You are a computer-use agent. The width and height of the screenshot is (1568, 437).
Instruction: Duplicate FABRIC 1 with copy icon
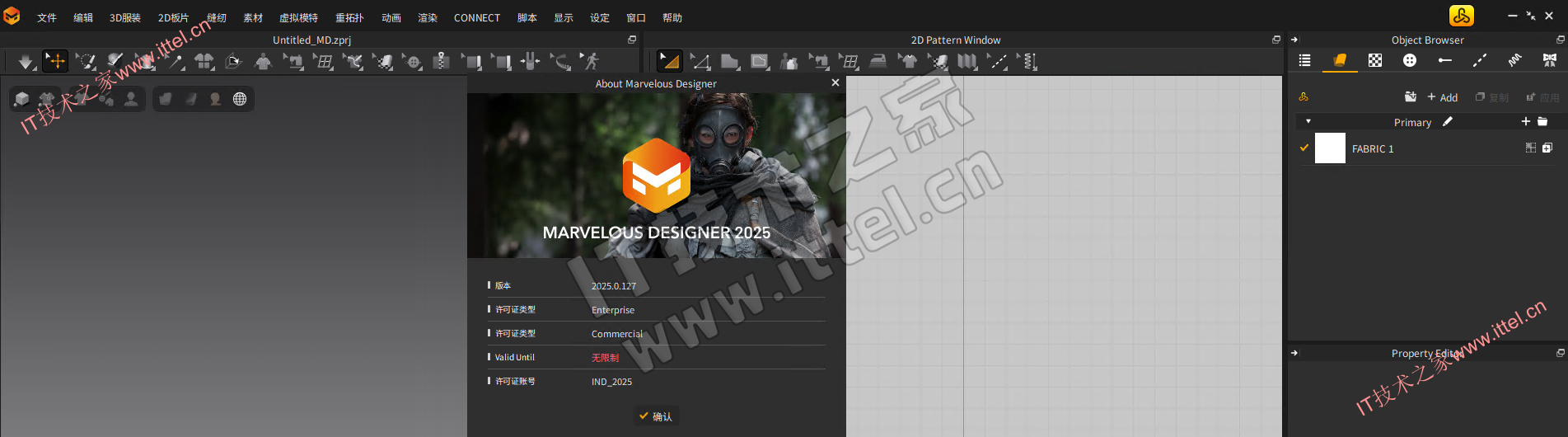coord(1547,148)
